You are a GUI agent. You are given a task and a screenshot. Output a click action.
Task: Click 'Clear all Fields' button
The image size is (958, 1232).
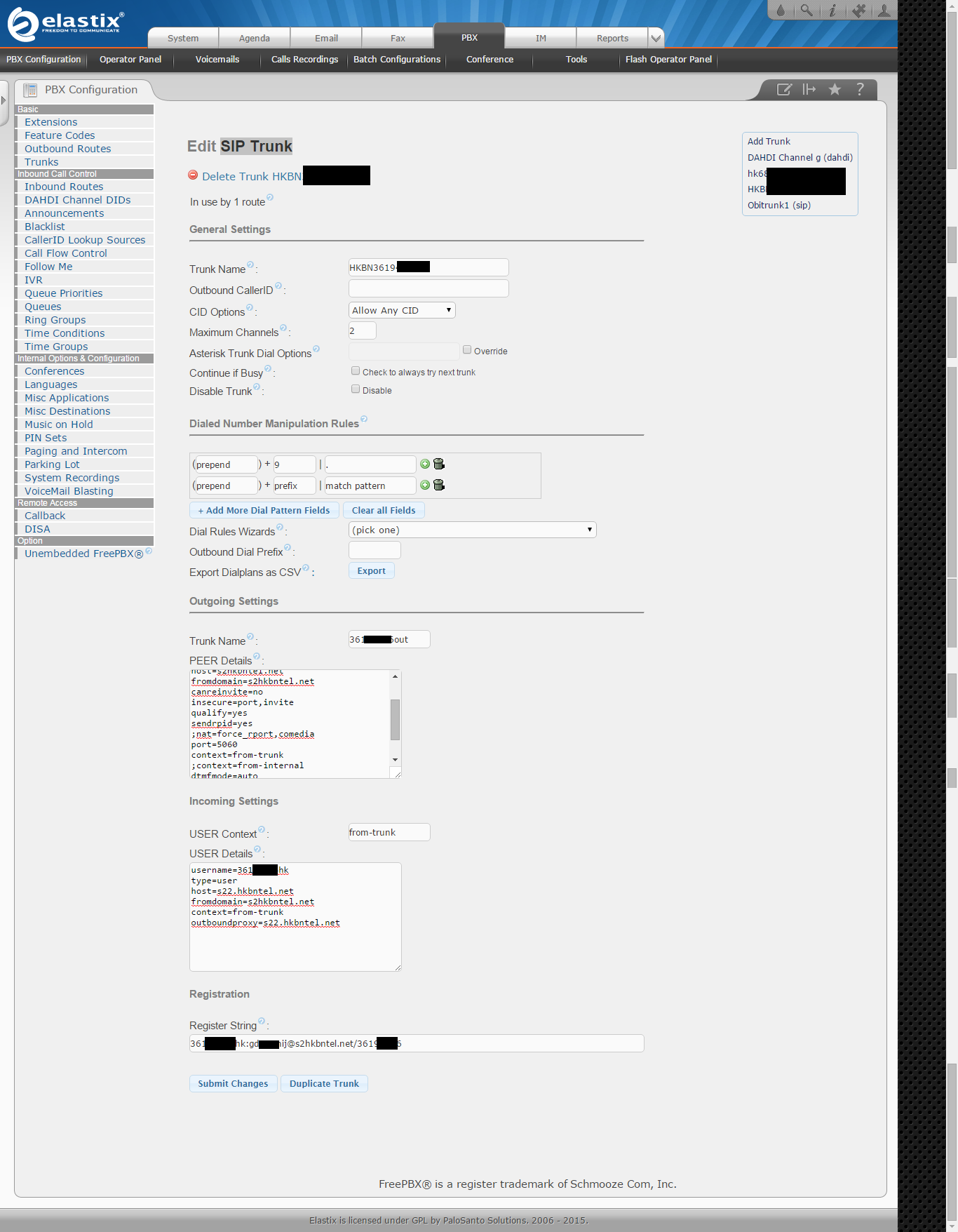tap(384, 511)
